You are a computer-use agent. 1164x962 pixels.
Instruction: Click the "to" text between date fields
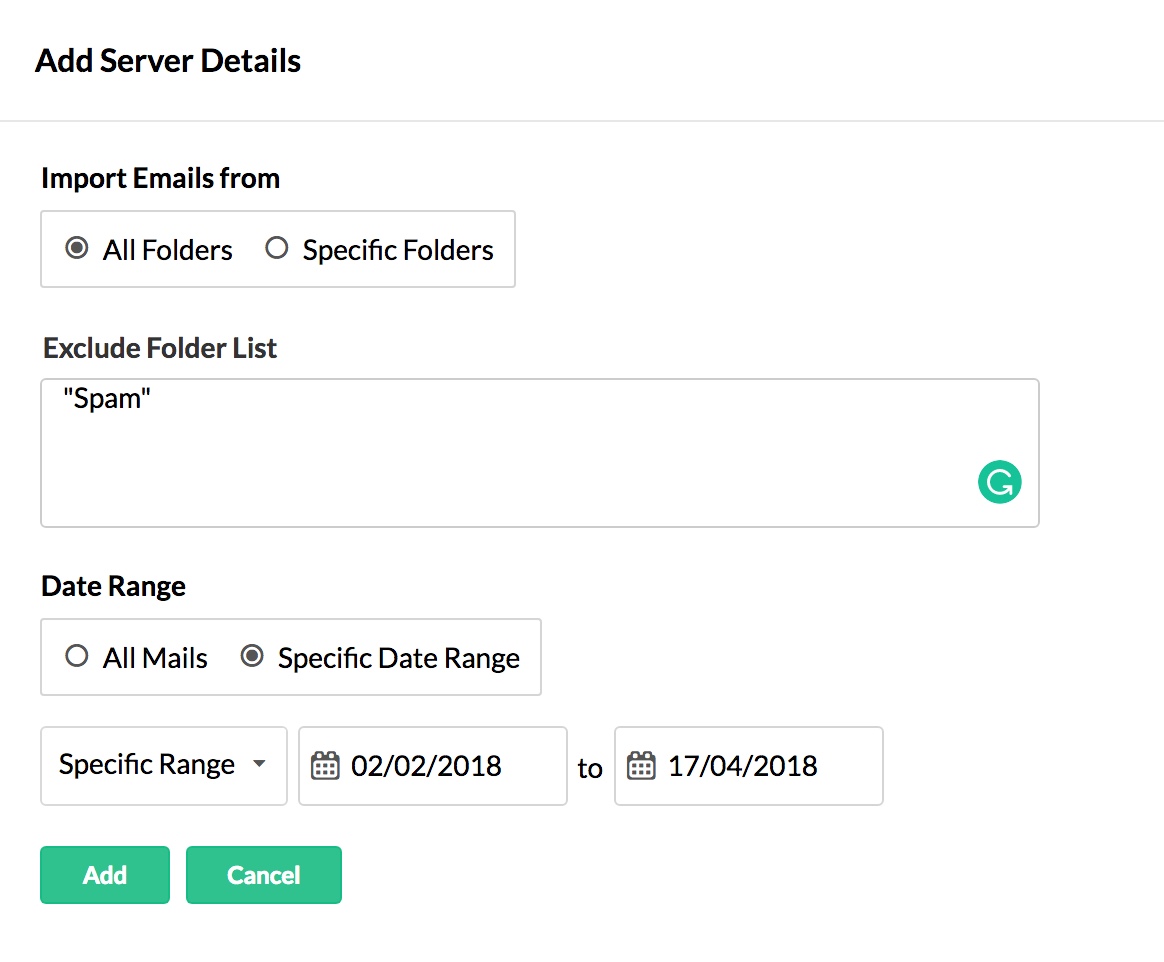(590, 768)
